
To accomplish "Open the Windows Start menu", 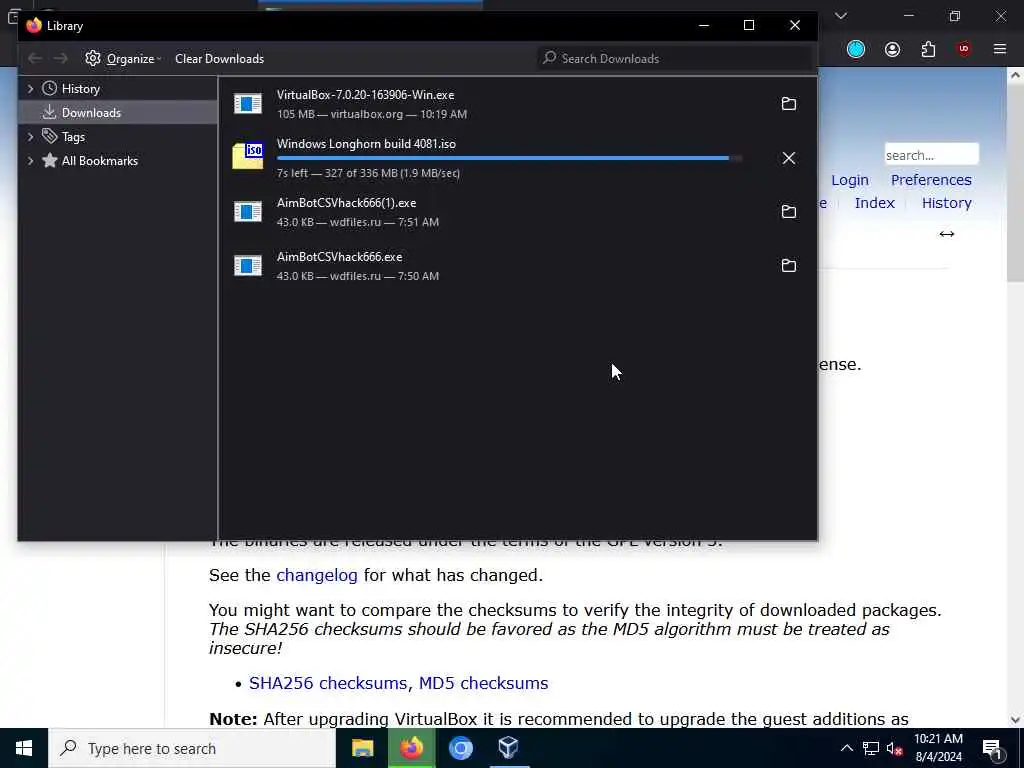I will pos(24,748).
